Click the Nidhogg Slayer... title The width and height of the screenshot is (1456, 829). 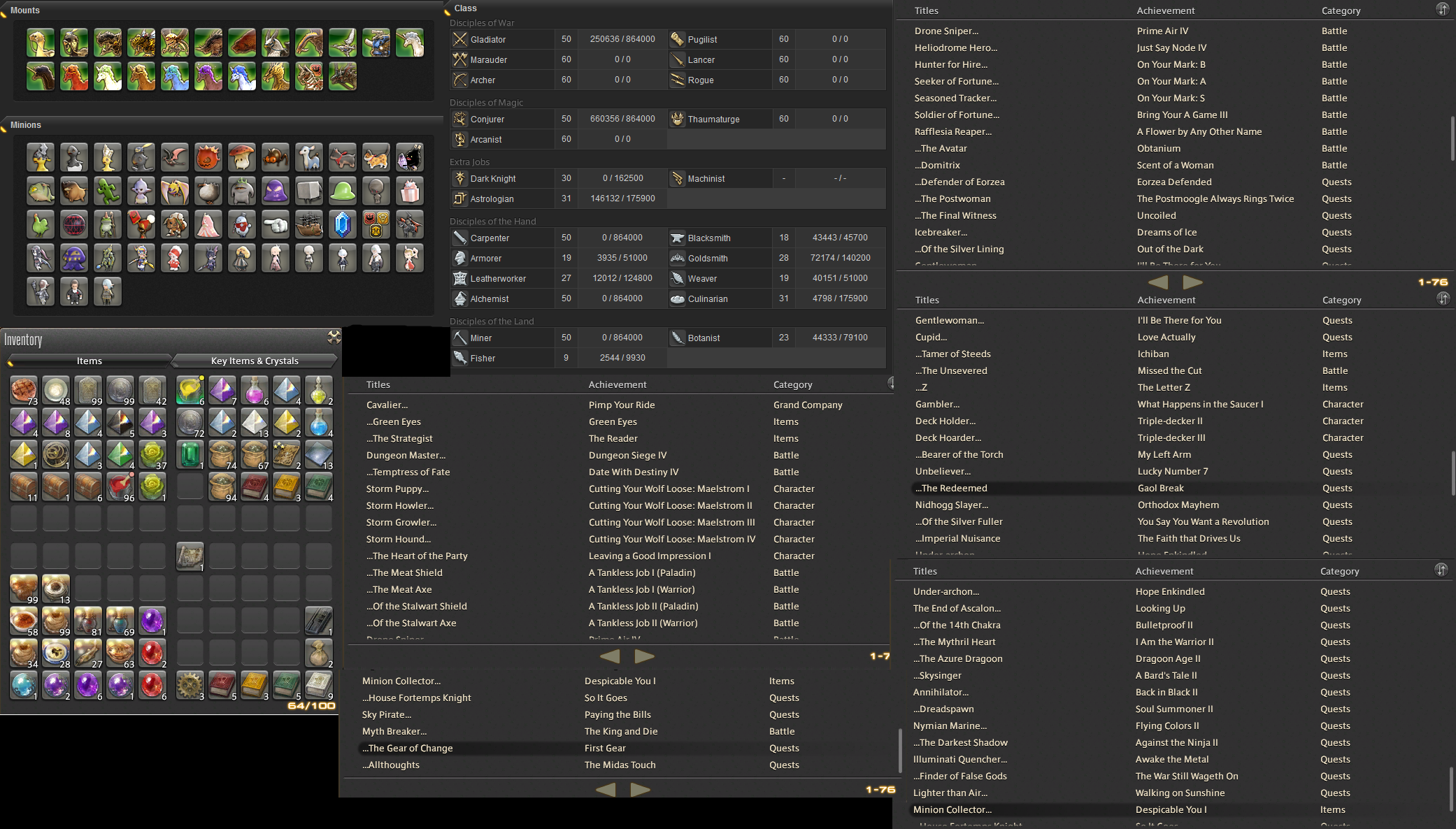(952, 505)
